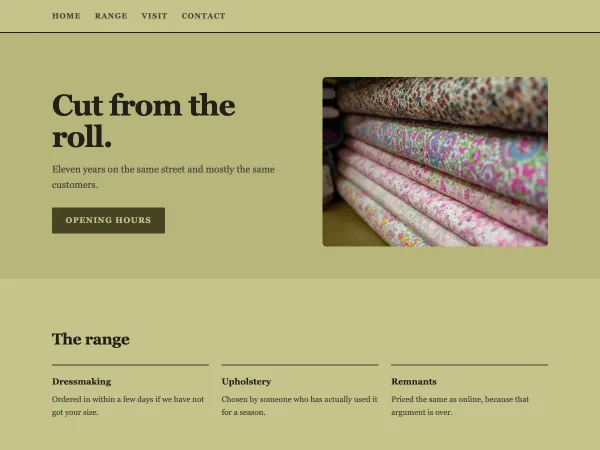Screen dimensions: 600x450
Task: Click the Remnants description about online pricing
Action: pyautogui.click(x=460, y=406)
